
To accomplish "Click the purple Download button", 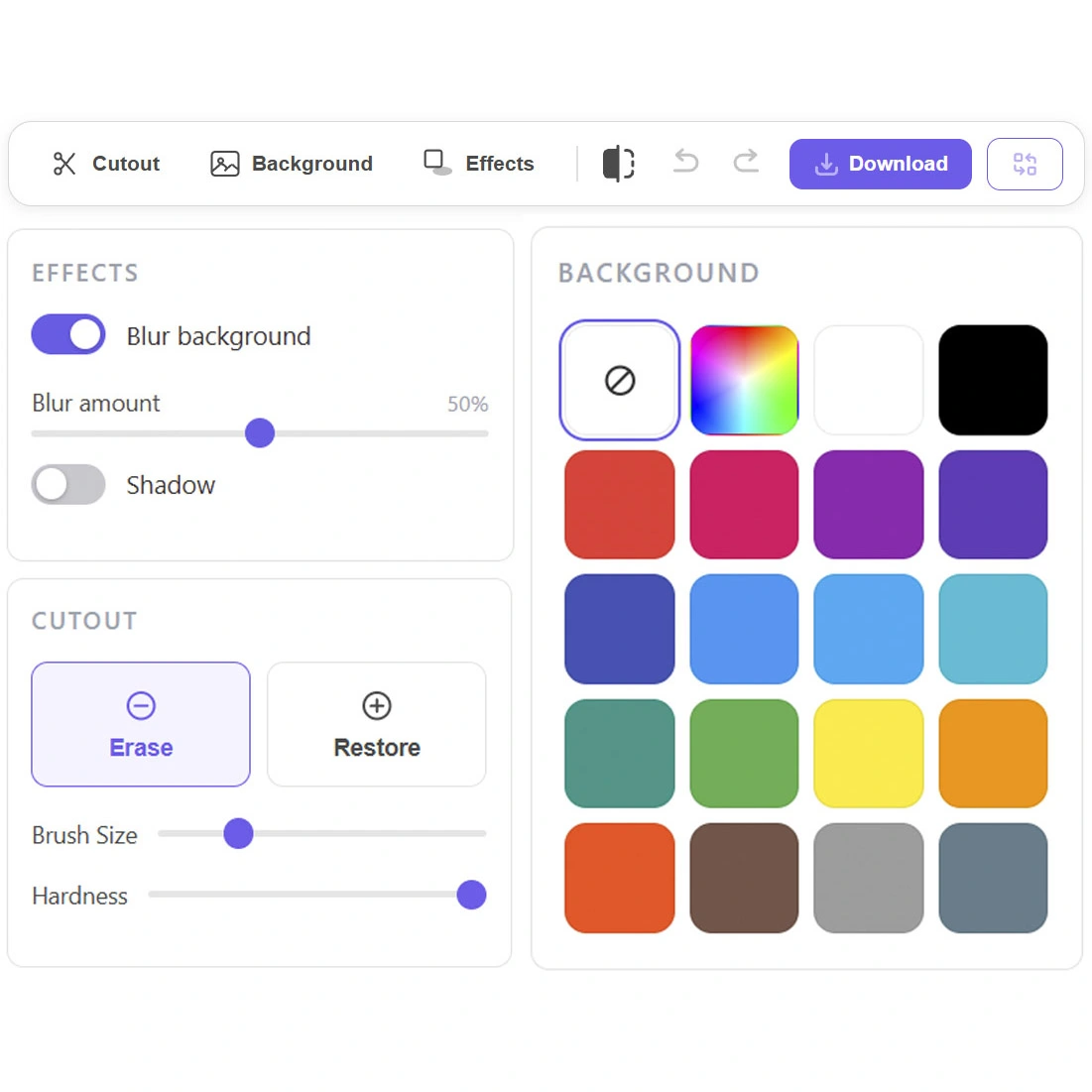I will pyautogui.click(x=881, y=164).
